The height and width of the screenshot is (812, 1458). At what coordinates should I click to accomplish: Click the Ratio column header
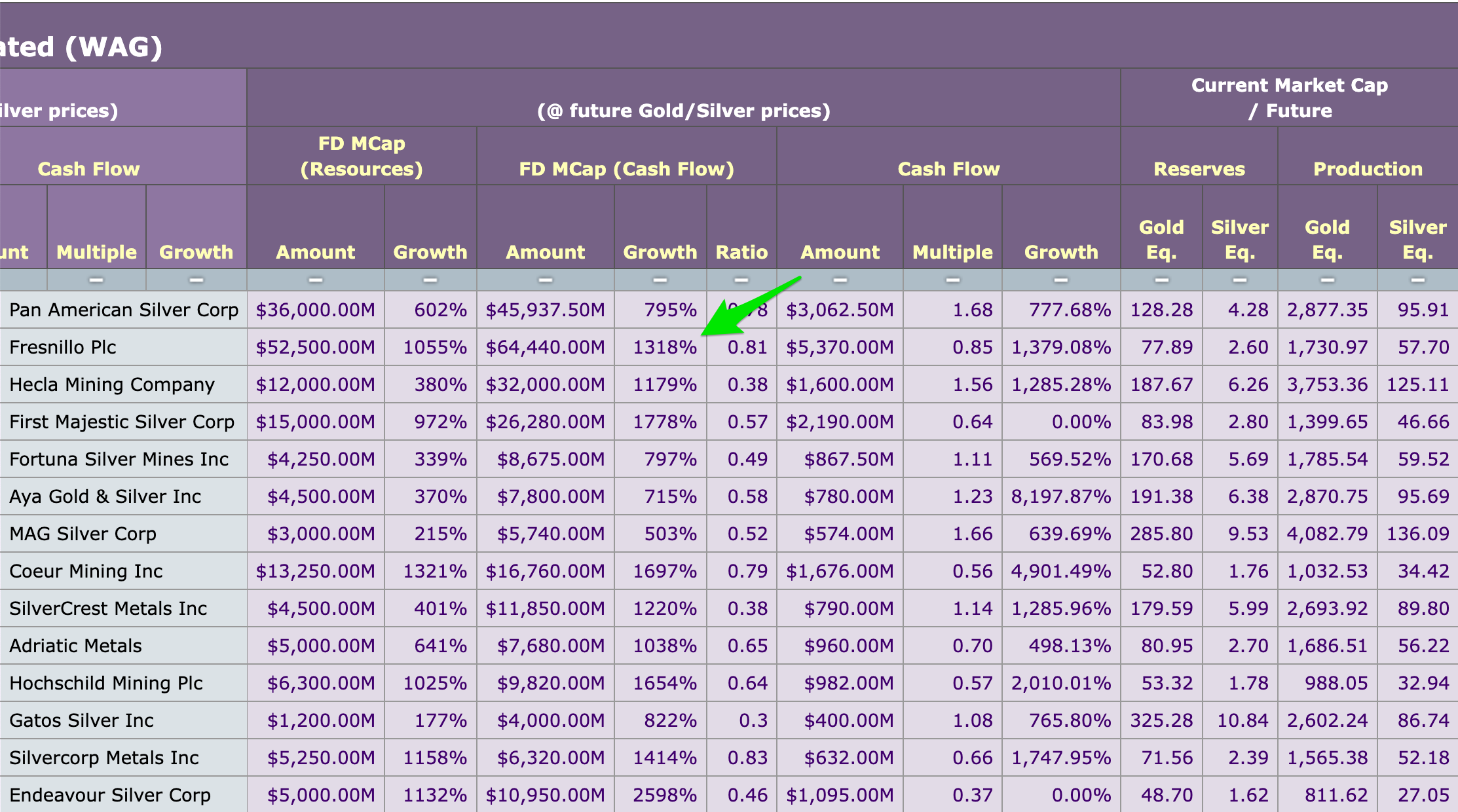[x=741, y=252]
